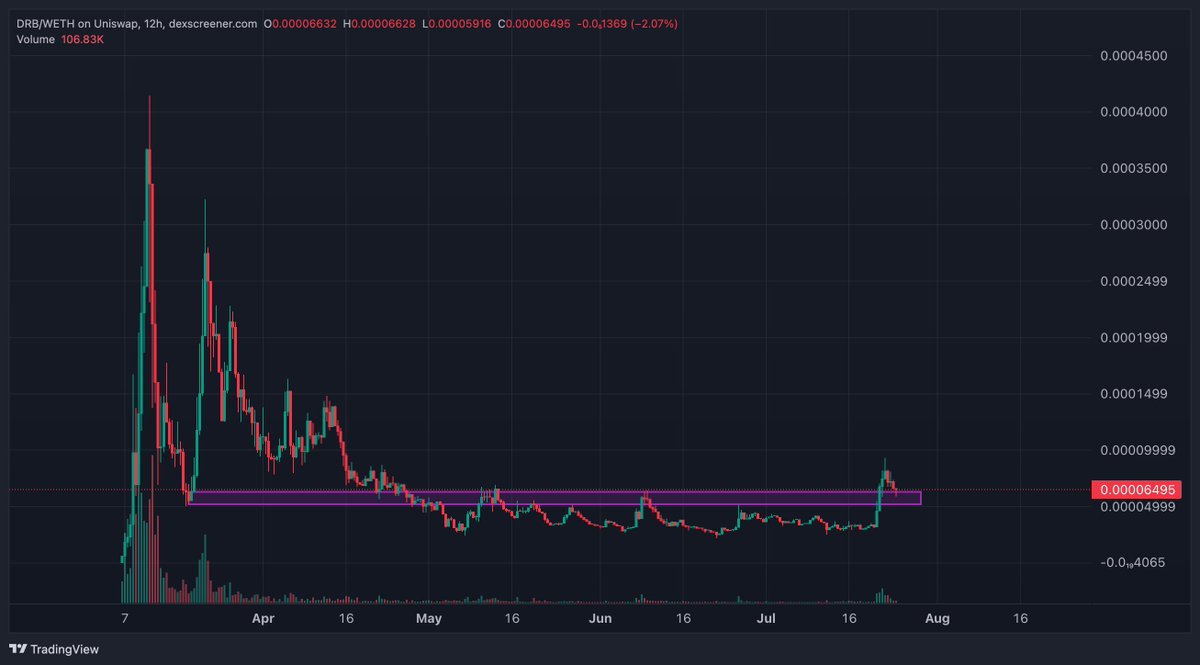Click the 0.0002499 price axis label
The image size is (1200, 665).
pos(1133,281)
